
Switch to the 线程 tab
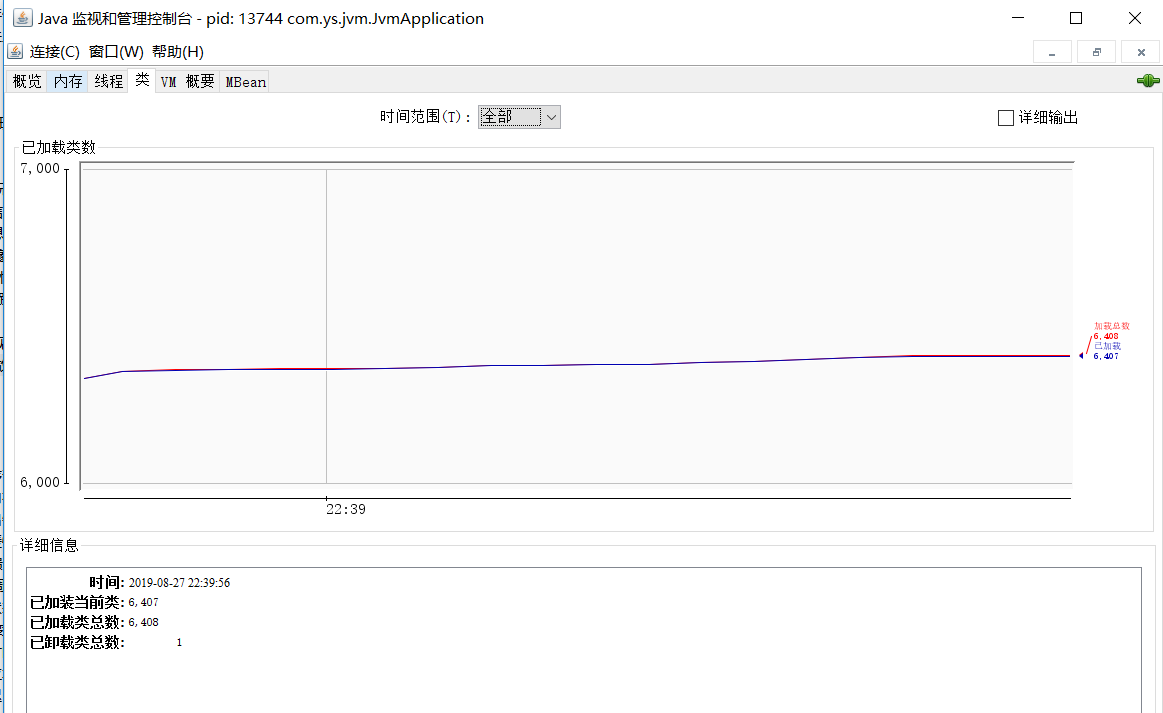click(x=108, y=81)
